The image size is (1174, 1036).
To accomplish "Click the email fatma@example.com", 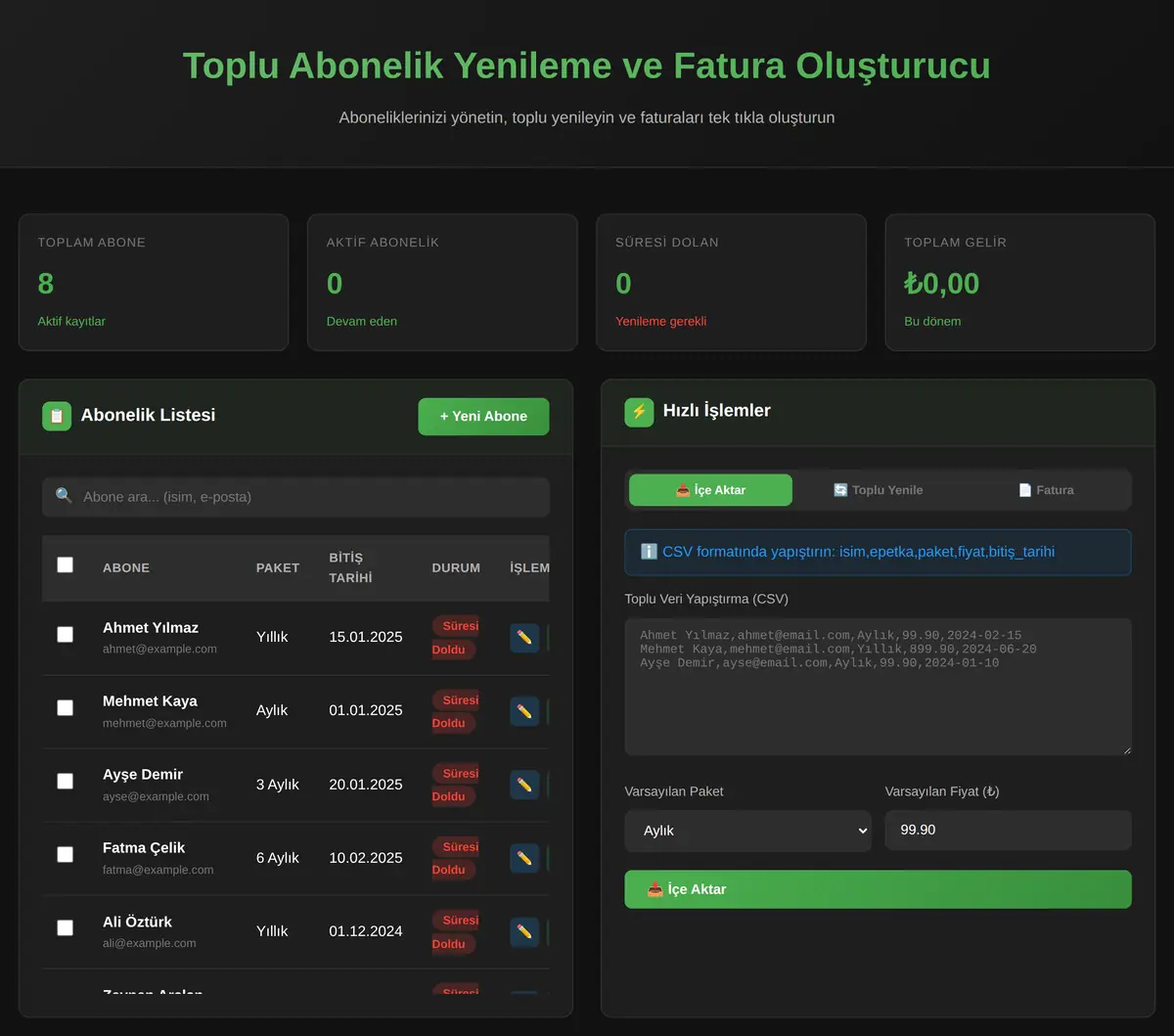I will click(158, 870).
